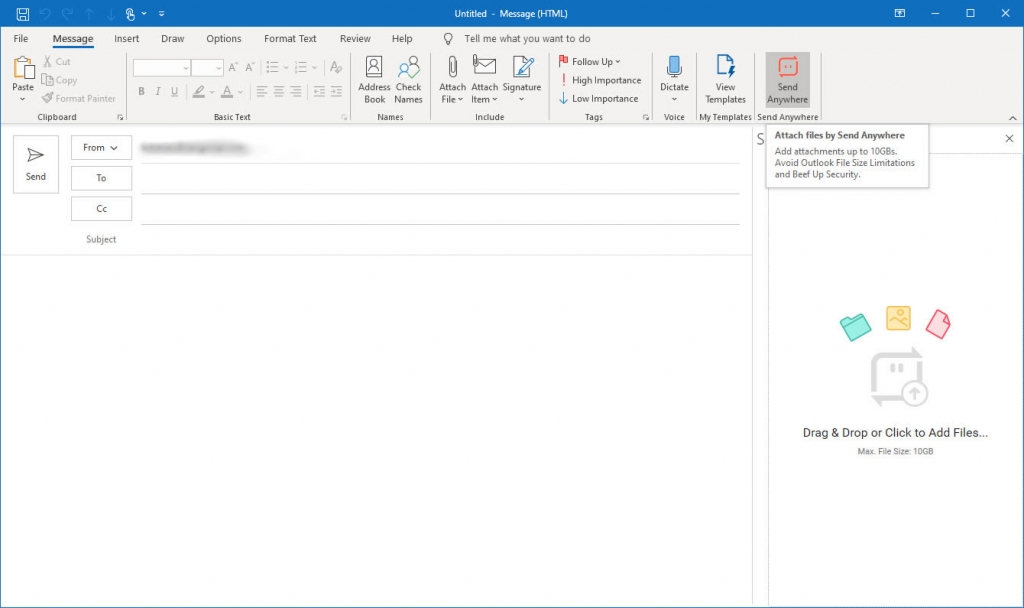This screenshot has height=608, width=1024.
Task: Open the Format Text tab
Action: [x=290, y=38]
